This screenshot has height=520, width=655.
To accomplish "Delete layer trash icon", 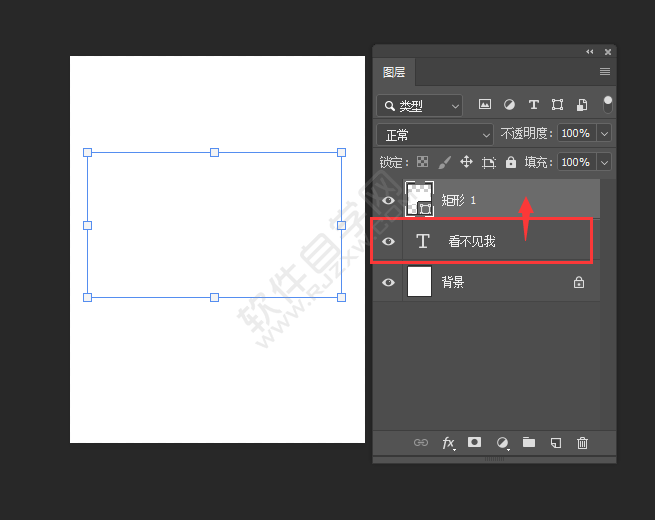I will [582, 443].
